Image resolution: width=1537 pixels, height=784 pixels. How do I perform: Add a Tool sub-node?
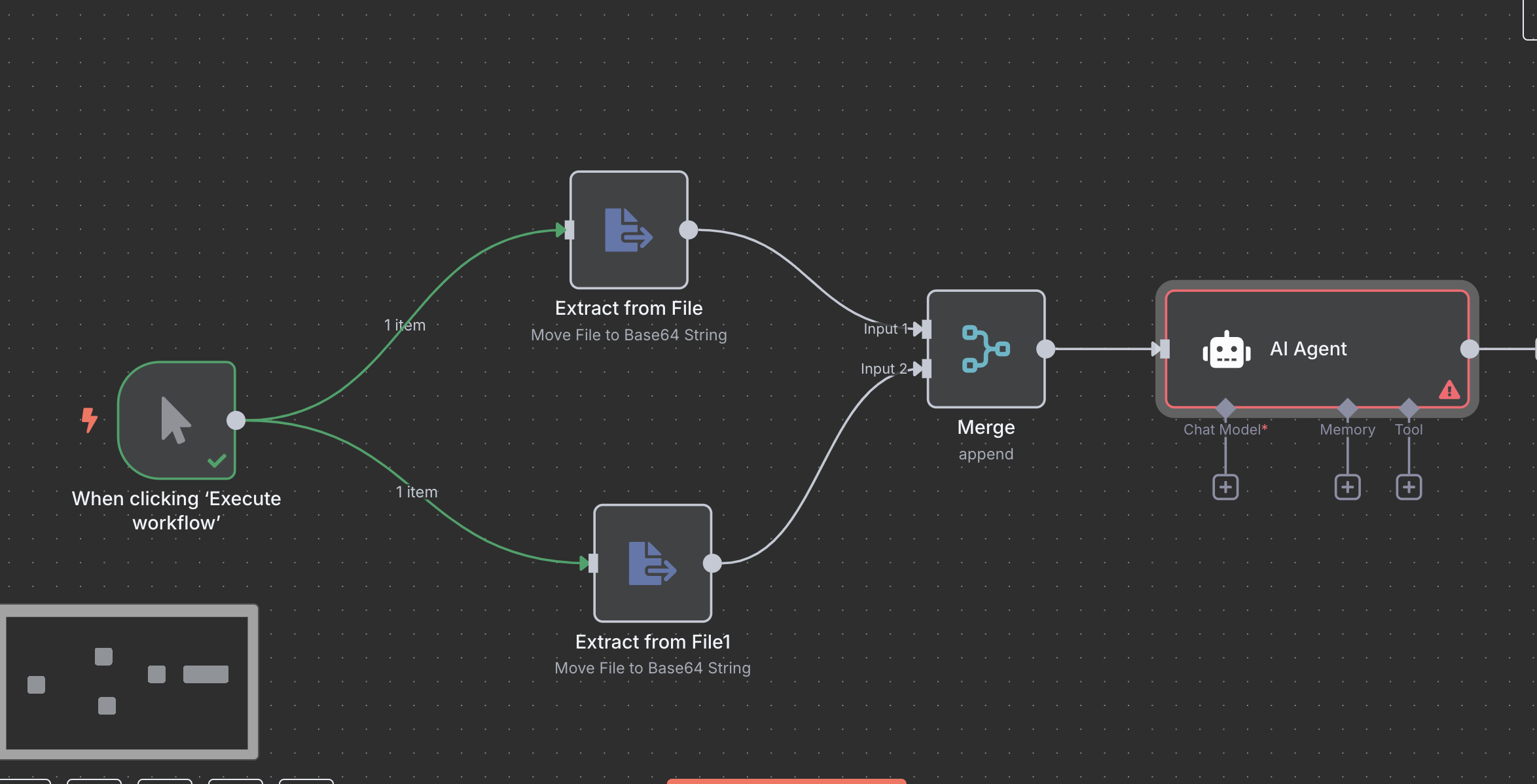(1409, 487)
